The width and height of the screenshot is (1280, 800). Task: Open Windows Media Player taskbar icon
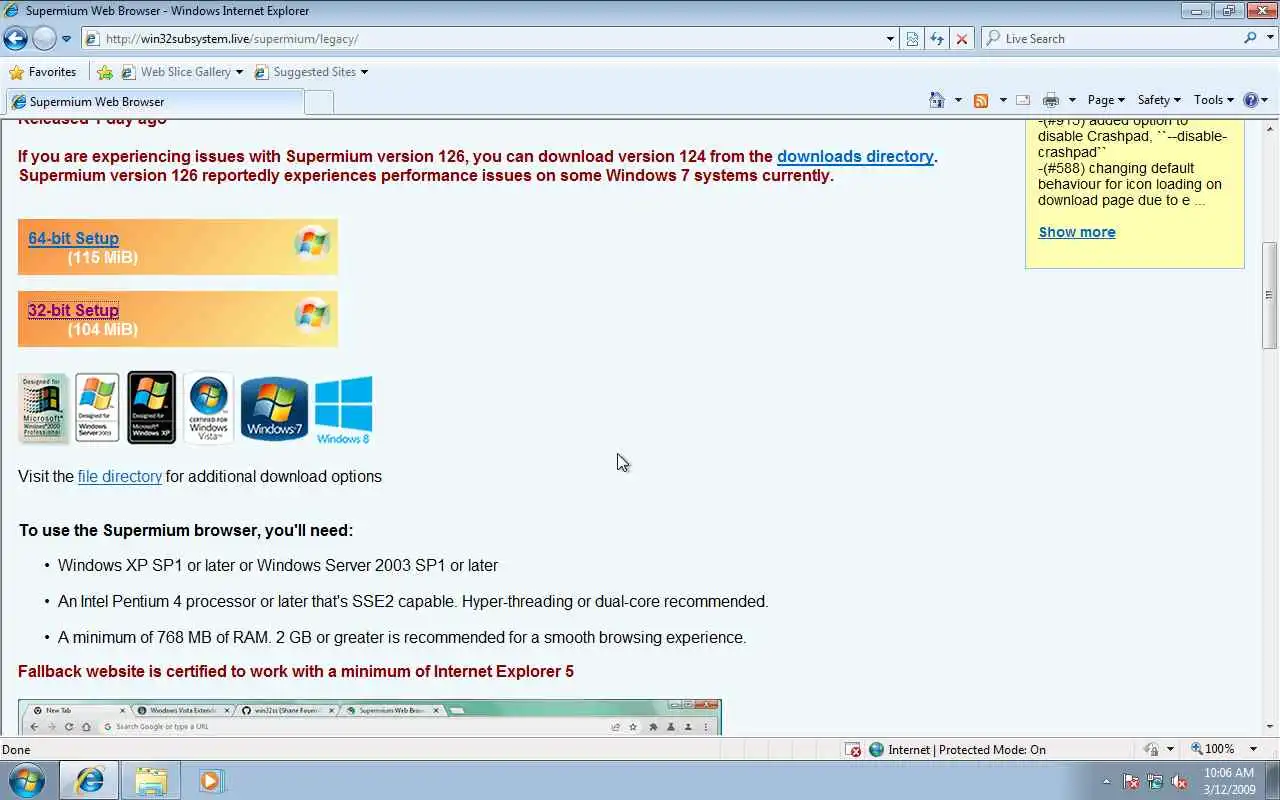click(210, 780)
